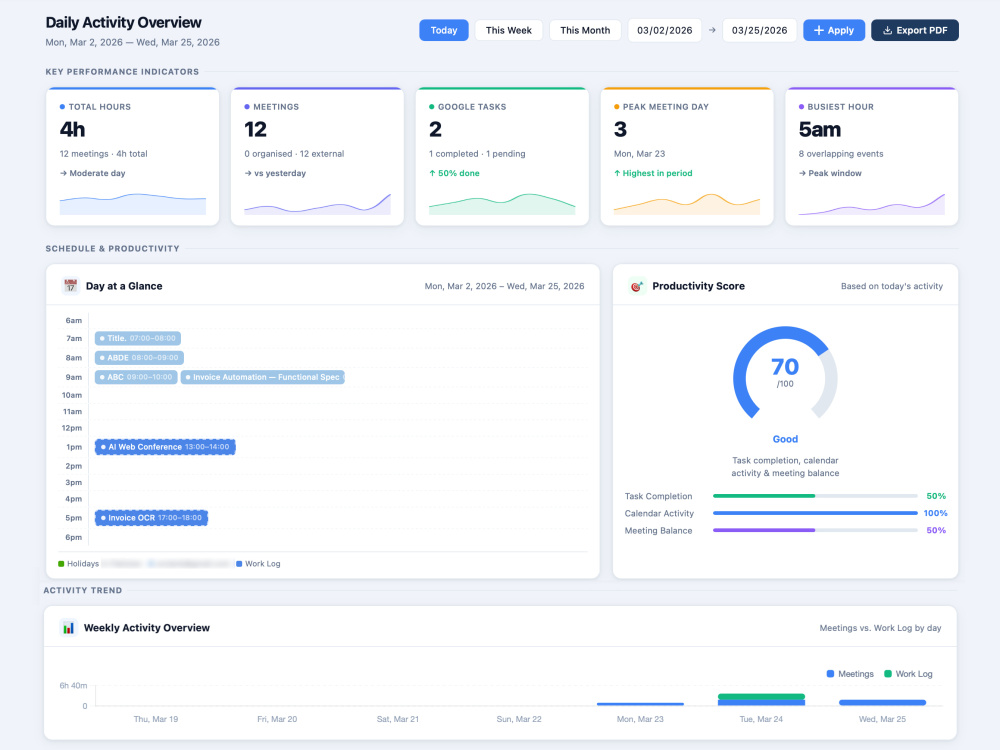This screenshot has height=750, width=1000.
Task: Toggle the Holidays legend swatch
Action: (x=61, y=564)
